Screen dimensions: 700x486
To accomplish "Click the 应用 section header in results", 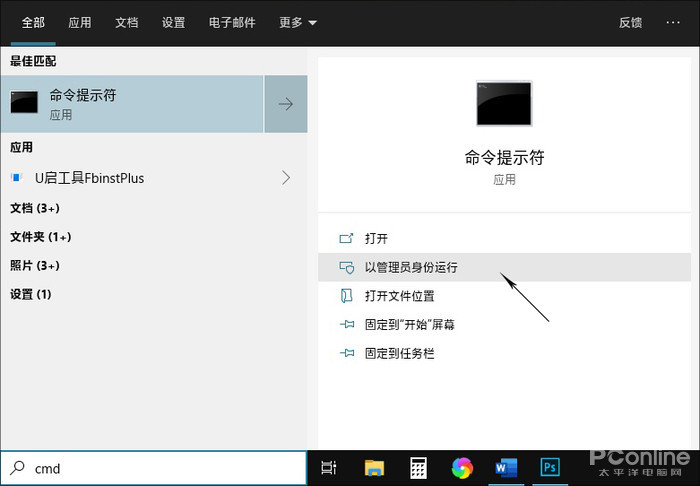I will (x=21, y=147).
